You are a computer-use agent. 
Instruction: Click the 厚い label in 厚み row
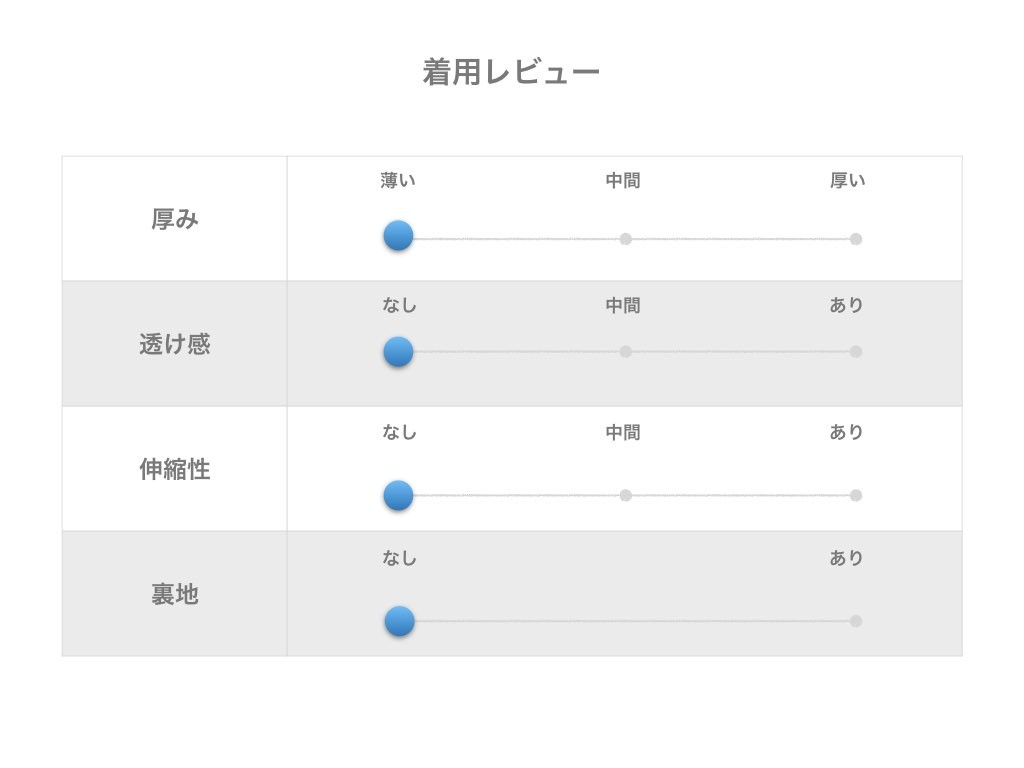coord(847,181)
